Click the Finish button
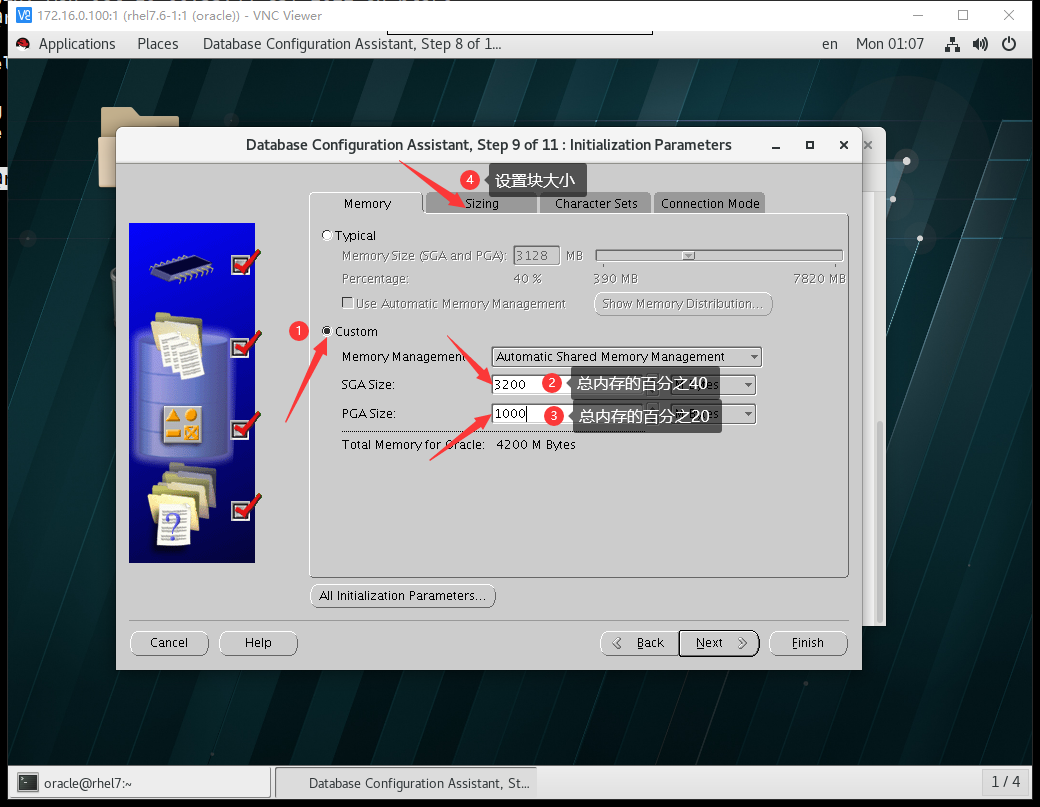 pyautogui.click(x=808, y=643)
